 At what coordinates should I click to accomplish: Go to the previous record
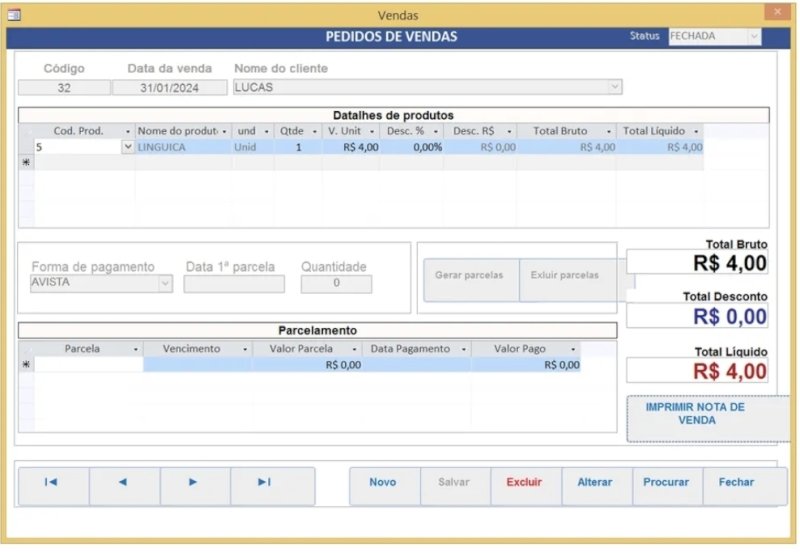click(123, 482)
